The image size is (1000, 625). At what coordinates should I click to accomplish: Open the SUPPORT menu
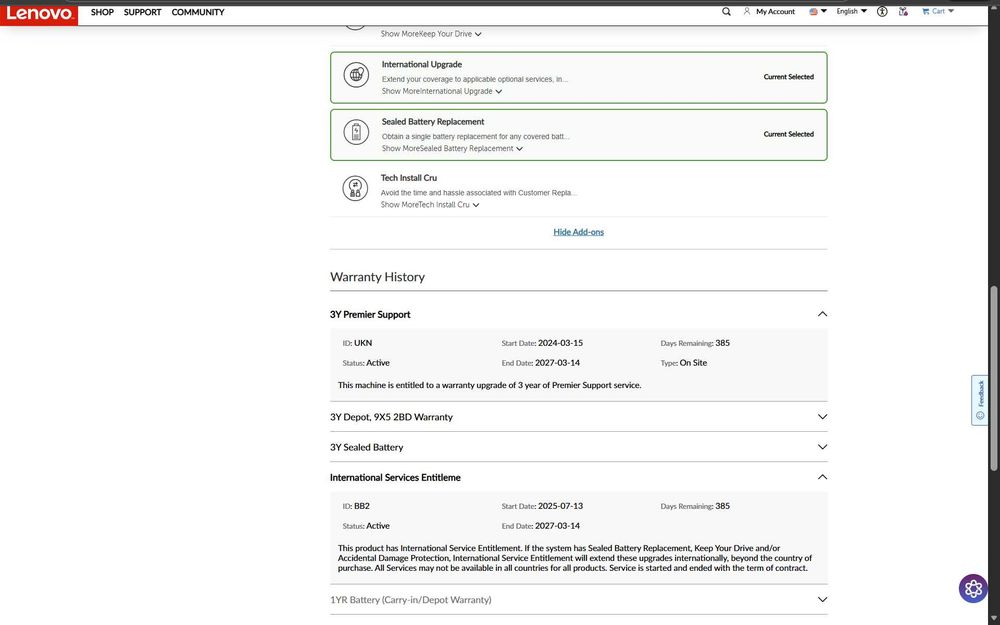pos(142,12)
